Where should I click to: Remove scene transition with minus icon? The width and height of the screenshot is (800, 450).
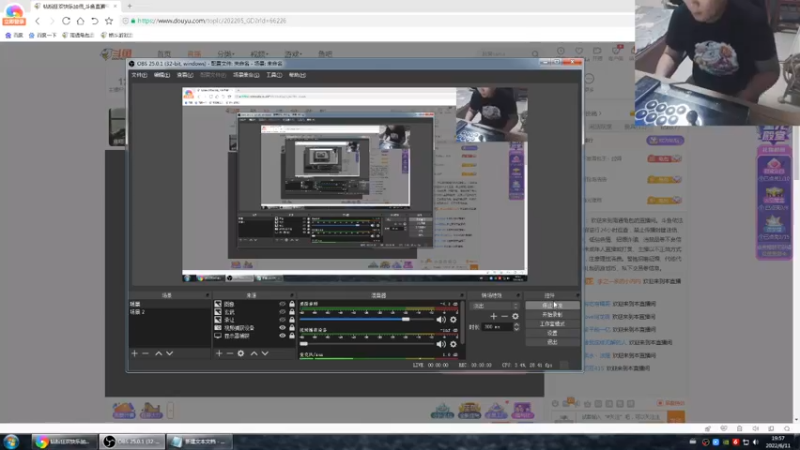(505, 316)
